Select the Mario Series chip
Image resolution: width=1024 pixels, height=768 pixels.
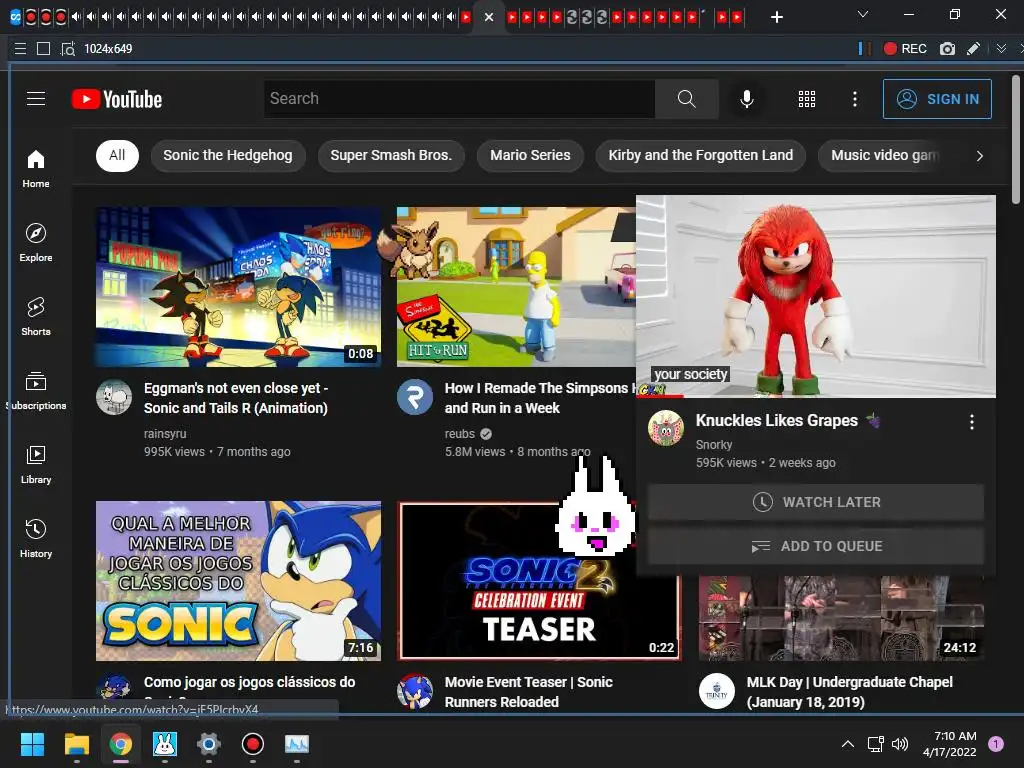530,155
